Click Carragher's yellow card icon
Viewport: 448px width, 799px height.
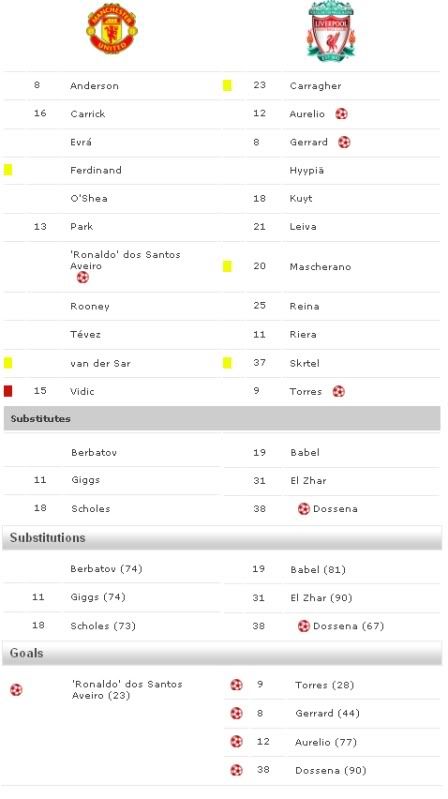pos(227,86)
